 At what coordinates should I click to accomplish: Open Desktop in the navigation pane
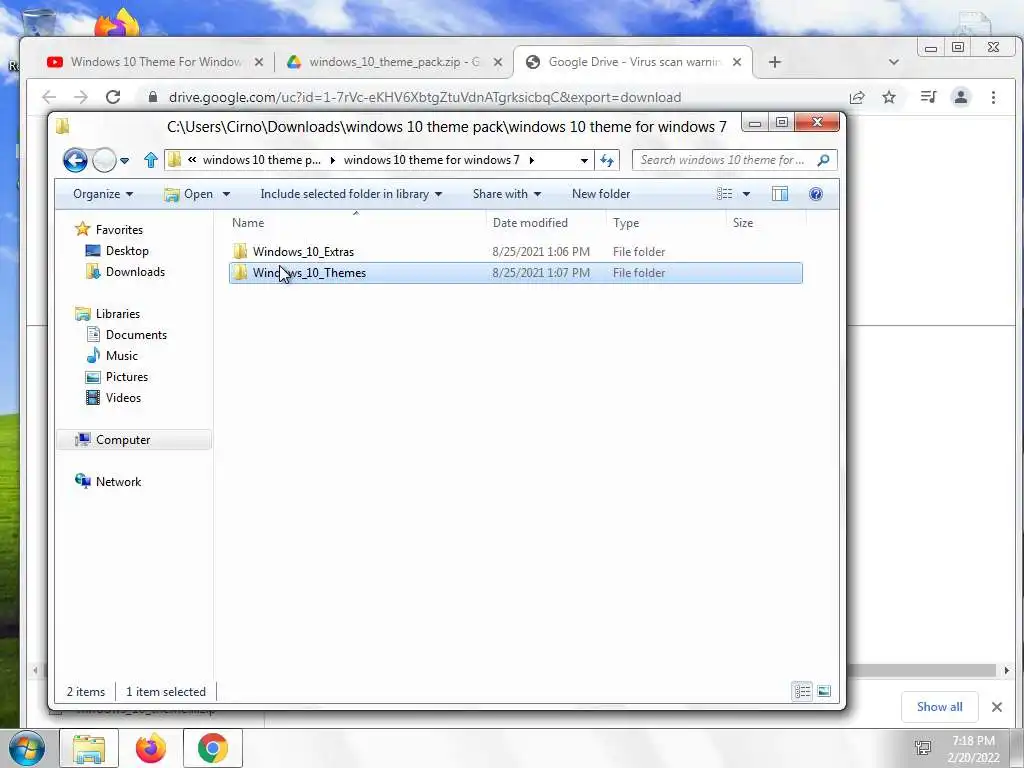[x=118, y=251]
